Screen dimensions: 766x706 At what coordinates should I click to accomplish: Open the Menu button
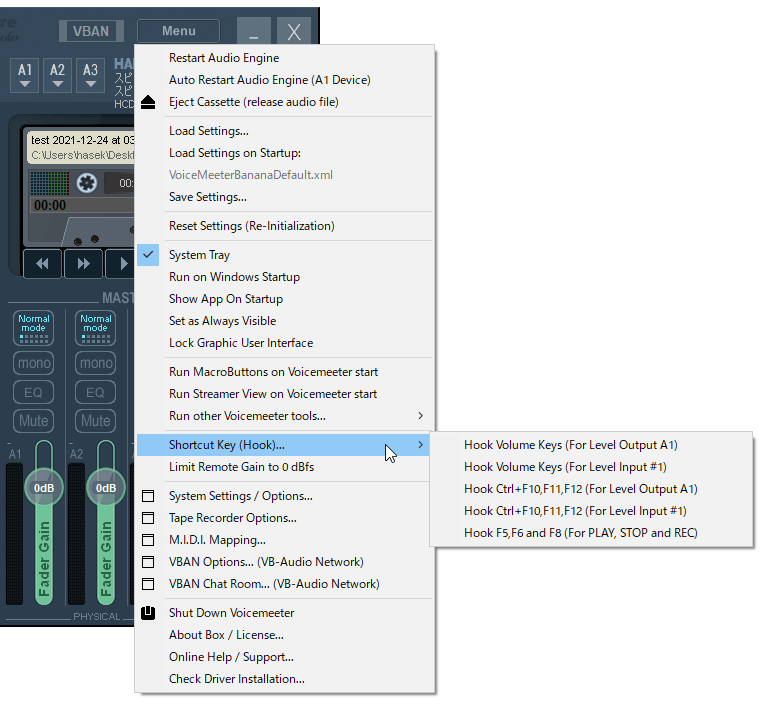tap(178, 31)
